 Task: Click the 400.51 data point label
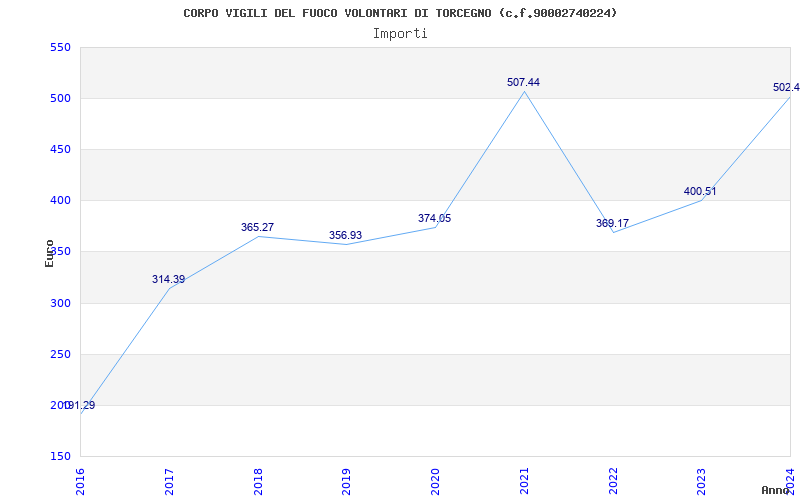[x=700, y=191]
